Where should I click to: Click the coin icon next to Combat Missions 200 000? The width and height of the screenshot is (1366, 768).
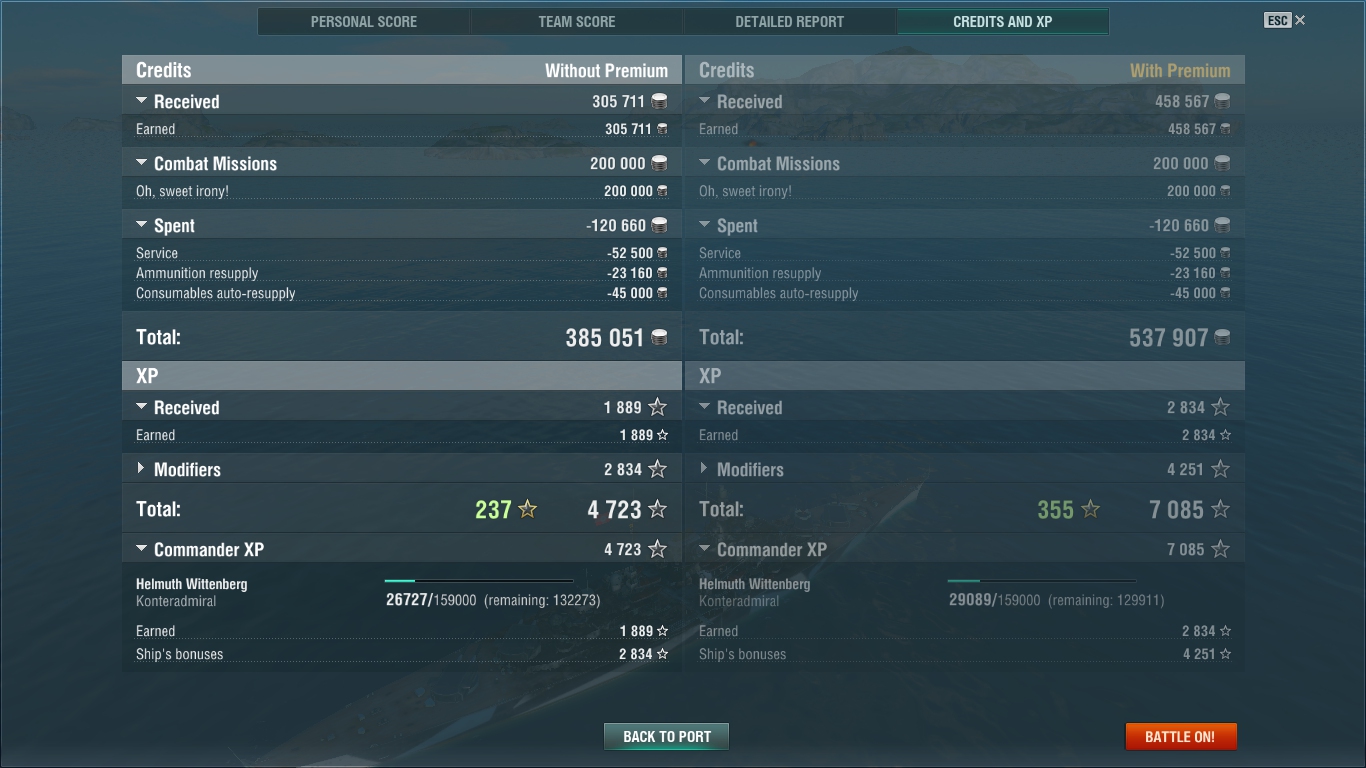click(x=660, y=164)
